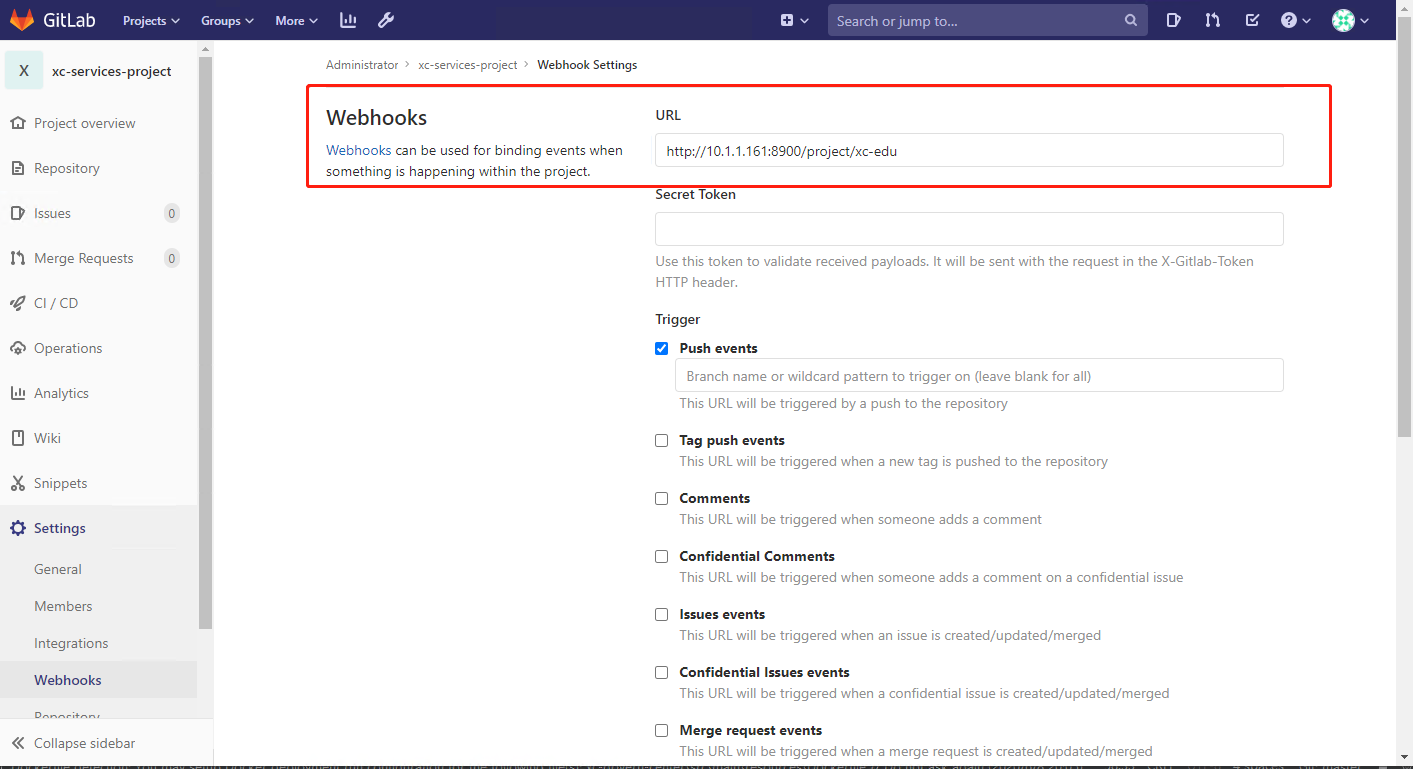Enable Tag push events trigger

point(661,440)
